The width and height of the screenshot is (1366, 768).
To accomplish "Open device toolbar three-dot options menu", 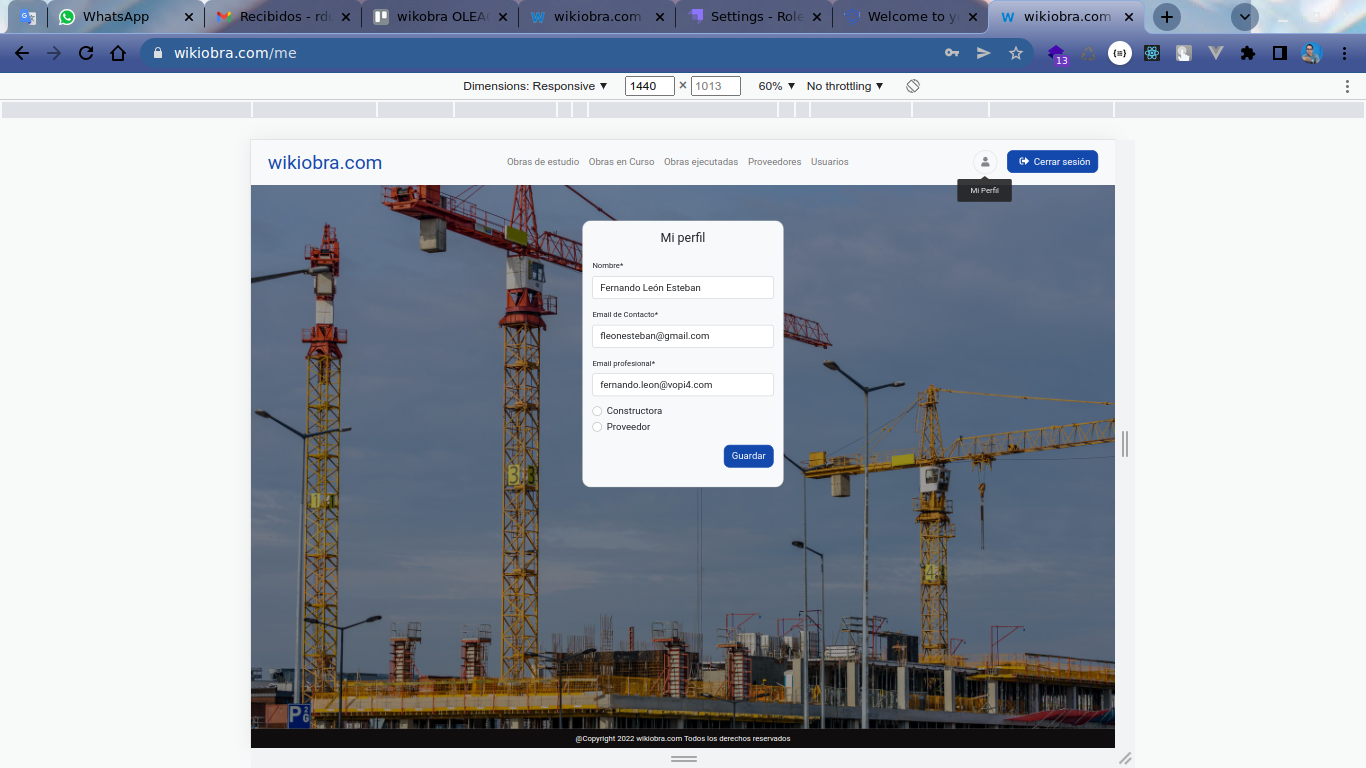I will click(1347, 86).
